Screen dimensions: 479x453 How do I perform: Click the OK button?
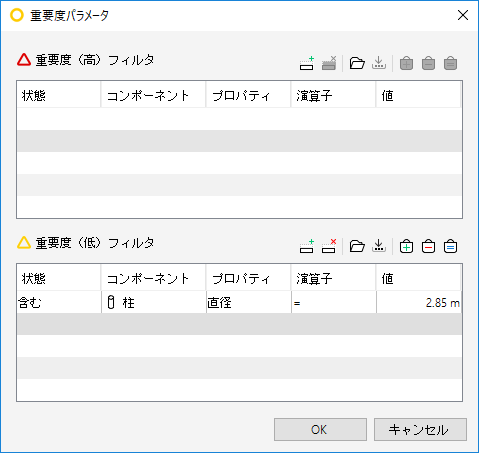(x=320, y=430)
